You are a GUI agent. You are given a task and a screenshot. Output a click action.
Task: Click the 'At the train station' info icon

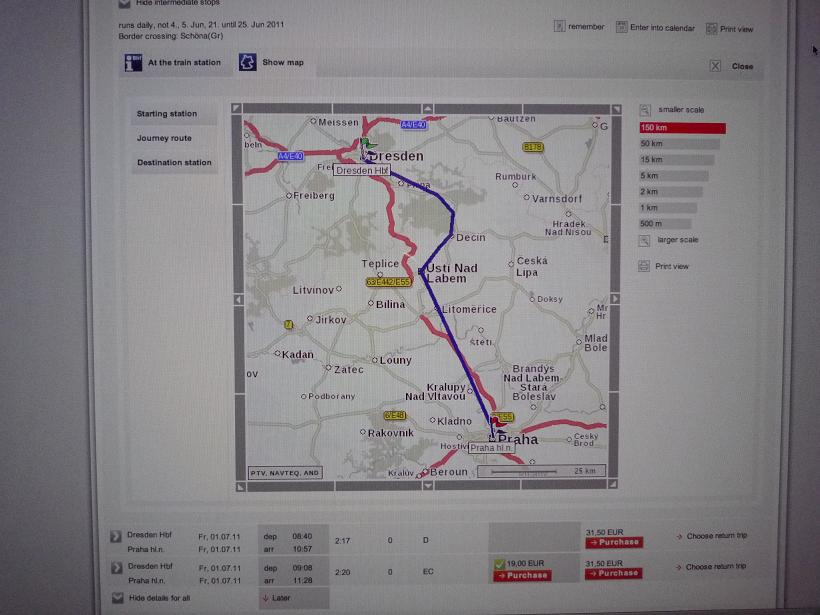(133, 62)
